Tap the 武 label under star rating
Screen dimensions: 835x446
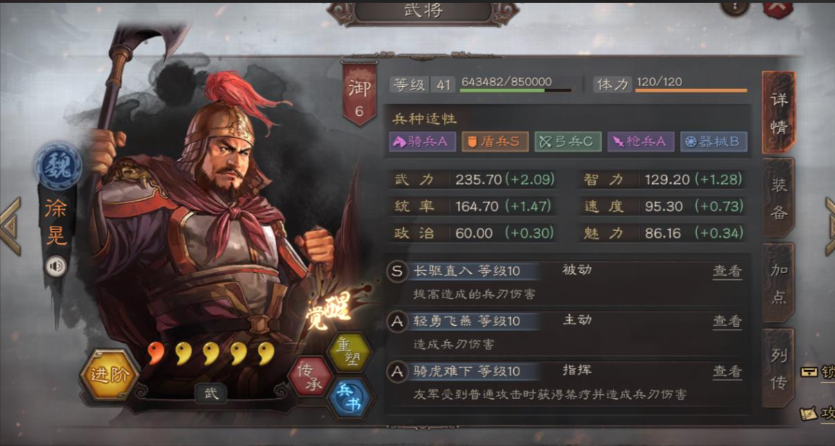[x=211, y=394]
